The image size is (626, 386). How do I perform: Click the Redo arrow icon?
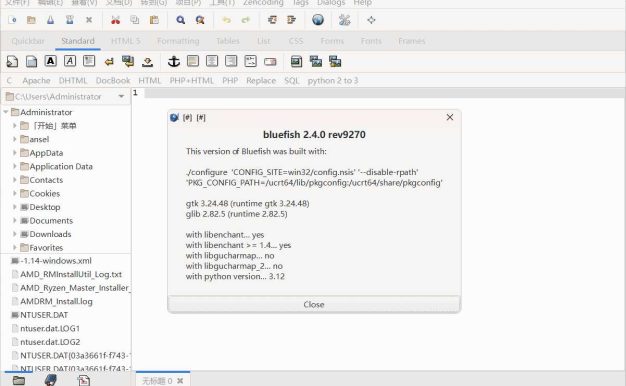[246, 20]
